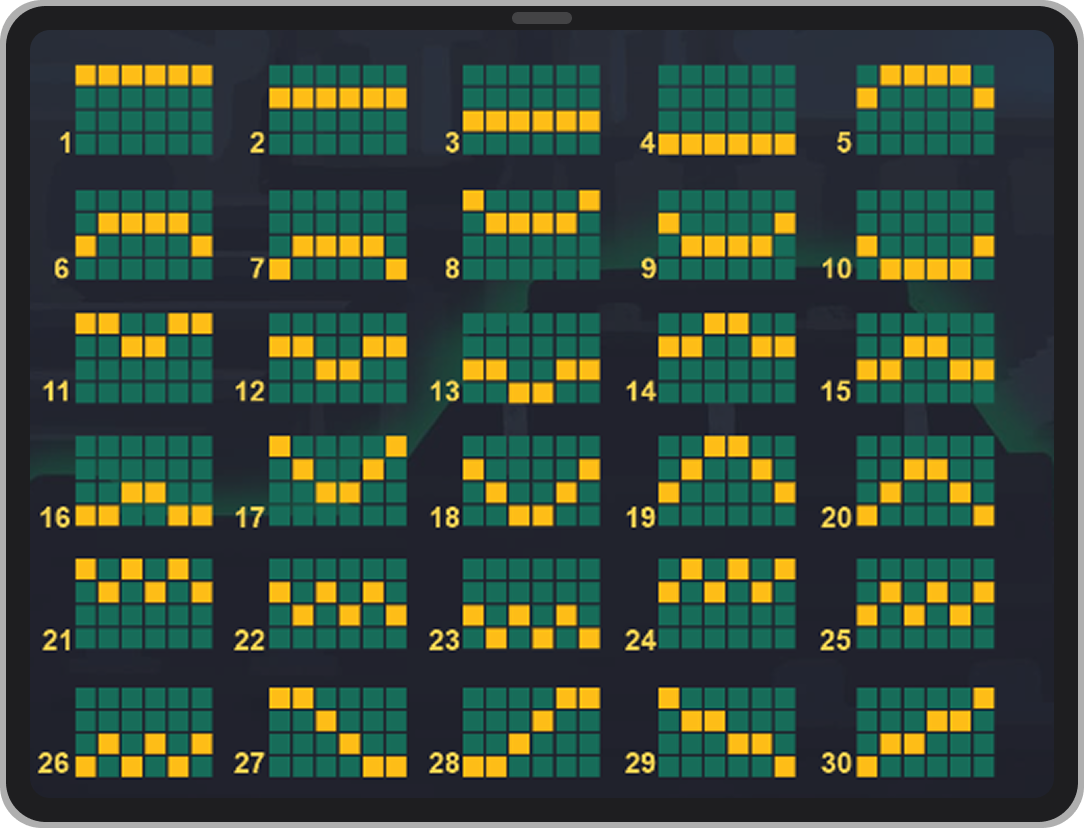The height and width of the screenshot is (828, 1084).
Task: Click the number label 22
Action: (249, 640)
